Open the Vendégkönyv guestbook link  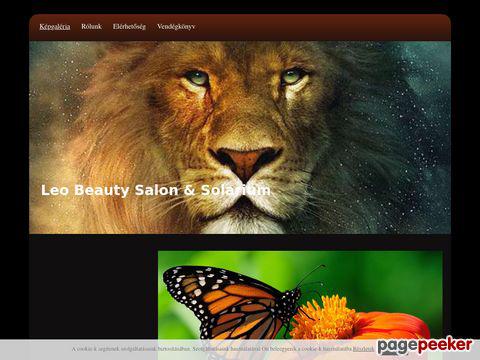(176, 27)
